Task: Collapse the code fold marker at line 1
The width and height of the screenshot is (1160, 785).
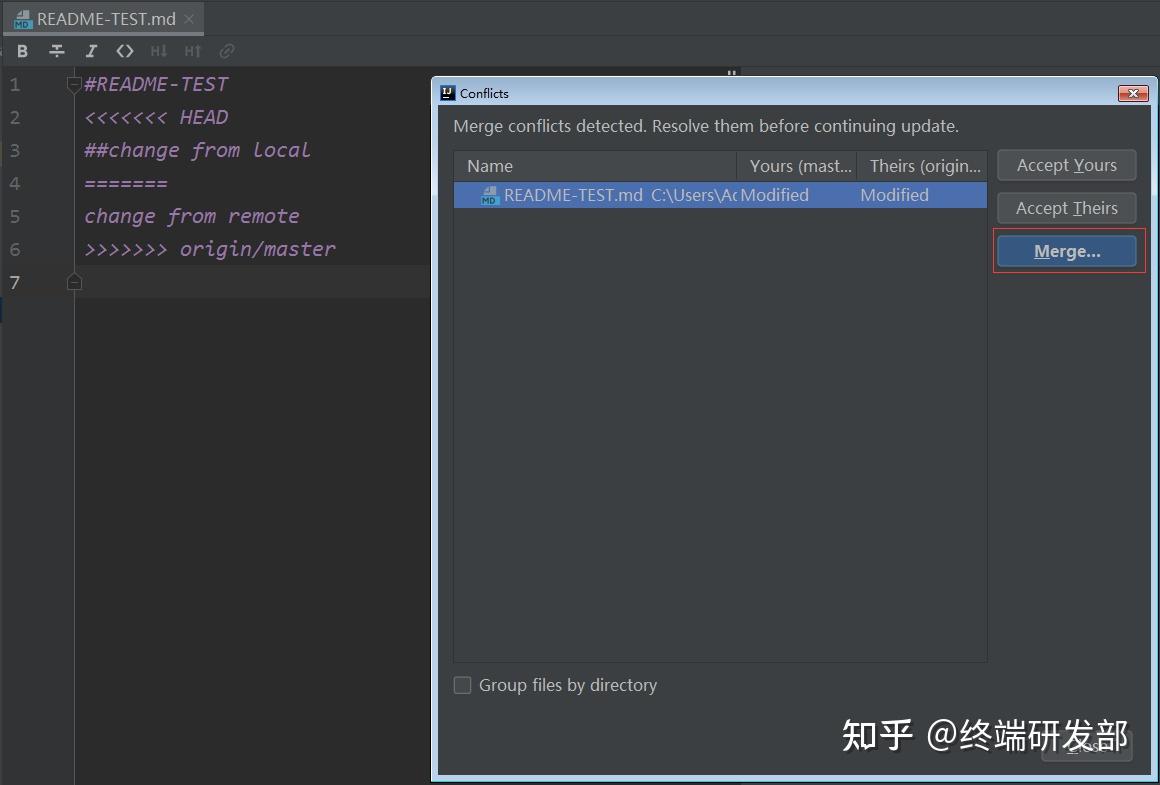Action: coord(74,84)
